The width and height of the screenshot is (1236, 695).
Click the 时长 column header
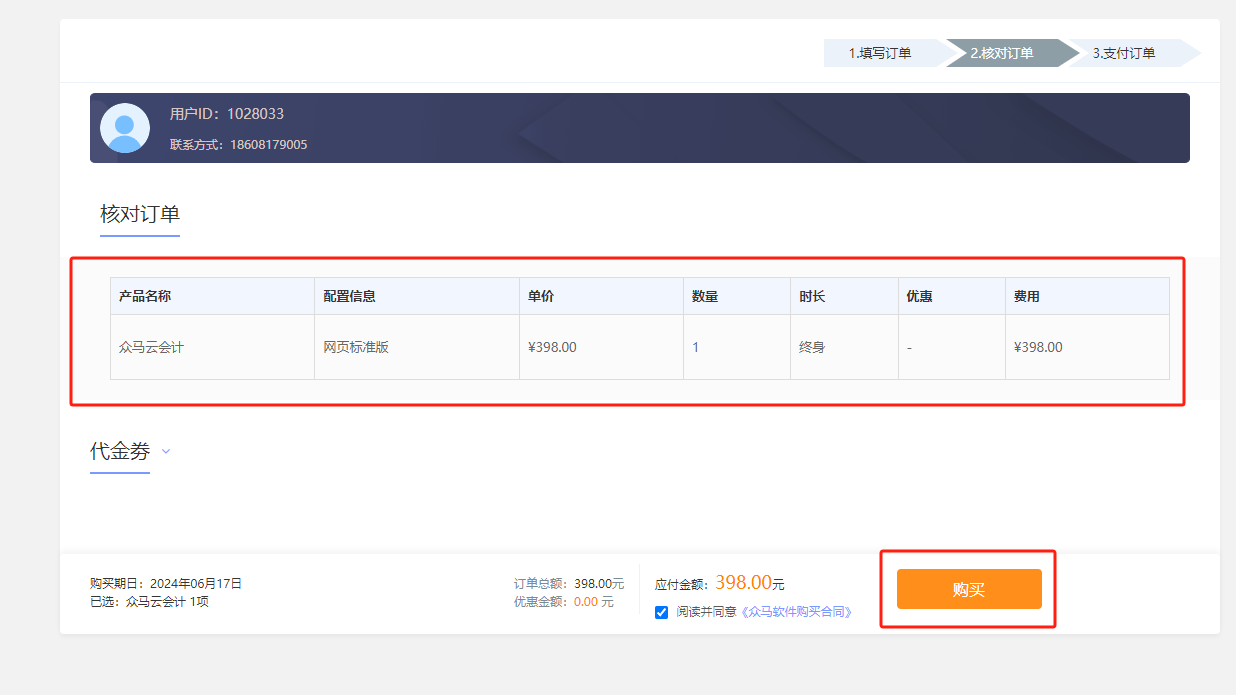pyautogui.click(x=844, y=296)
